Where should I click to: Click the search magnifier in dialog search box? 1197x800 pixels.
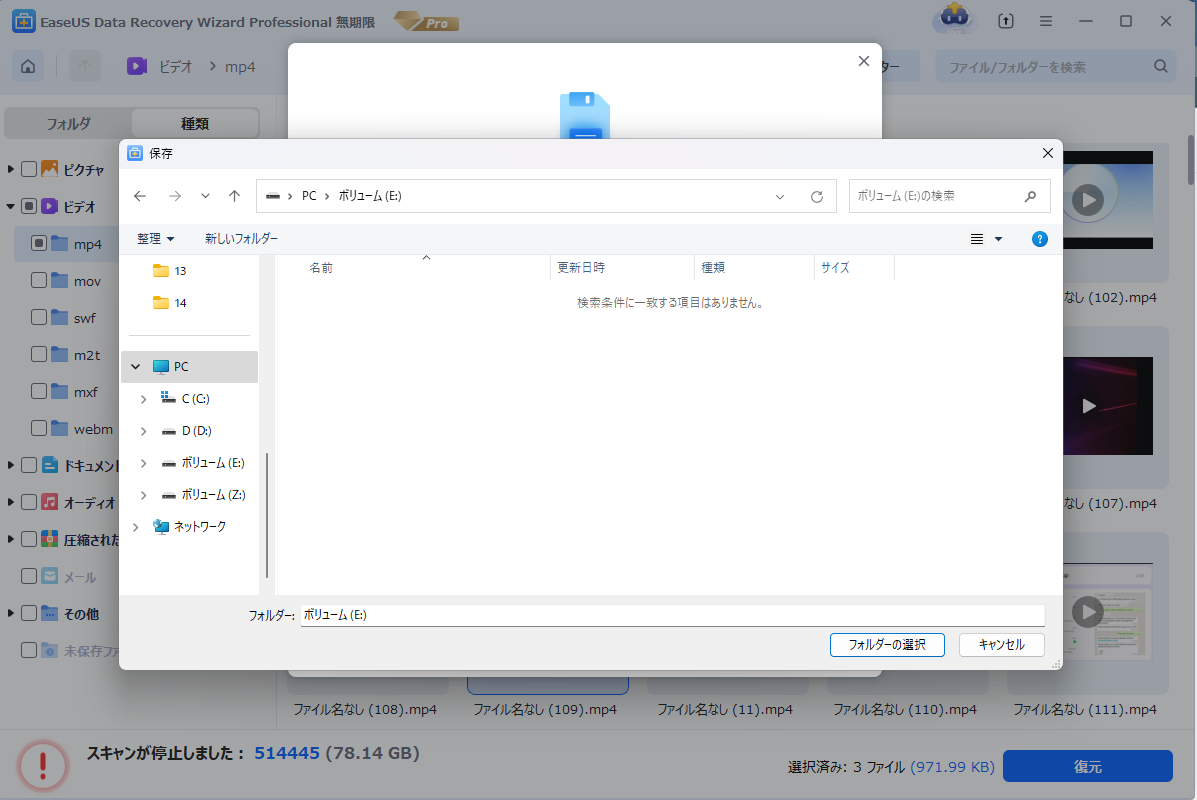(1031, 197)
